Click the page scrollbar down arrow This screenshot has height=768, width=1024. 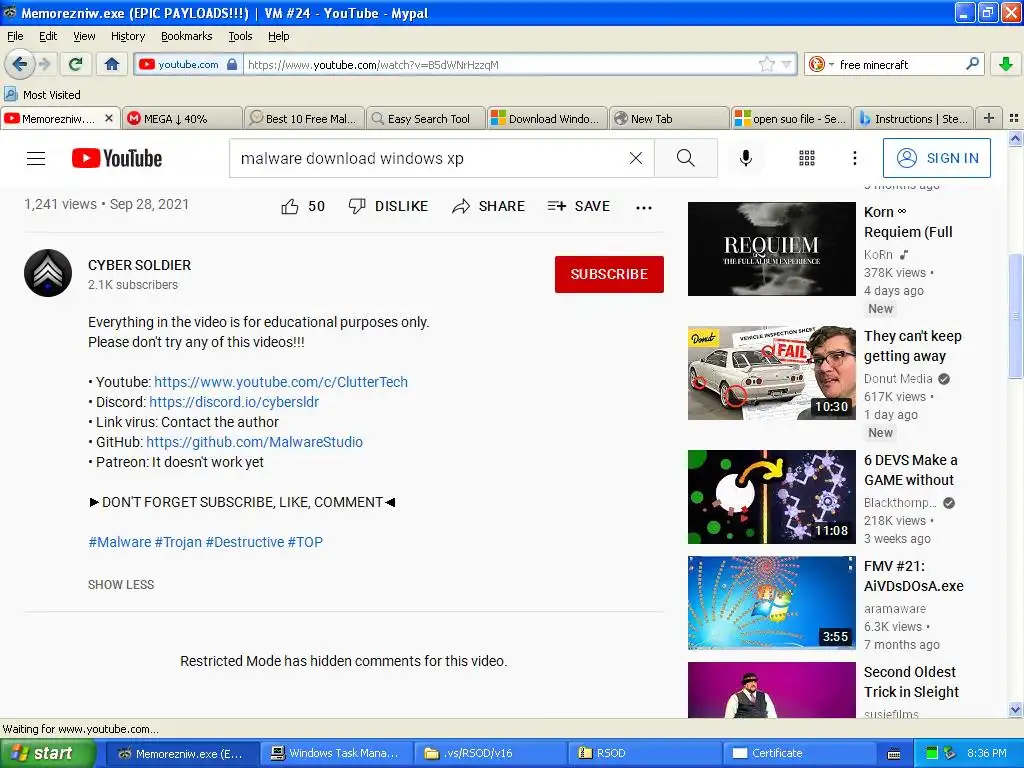point(1015,710)
